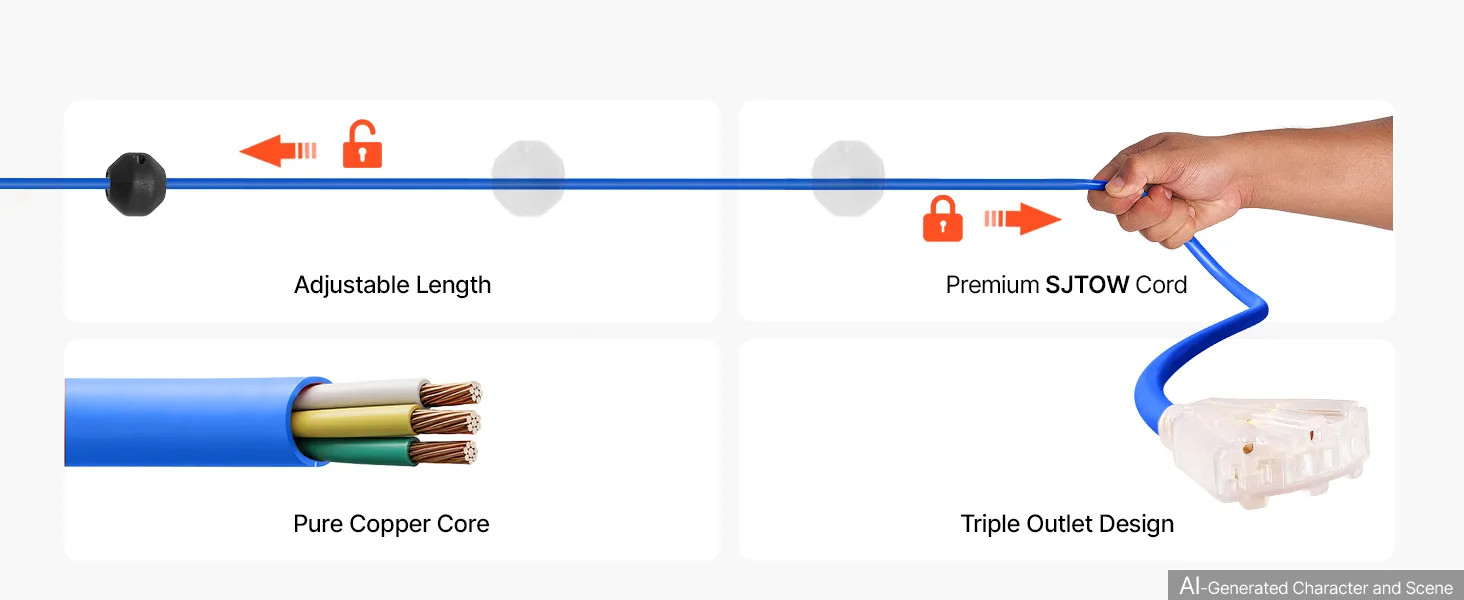Viewport: 1464px width, 600px height.
Task: Click the black cord clip
Action: pyautogui.click(x=136, y=184)
